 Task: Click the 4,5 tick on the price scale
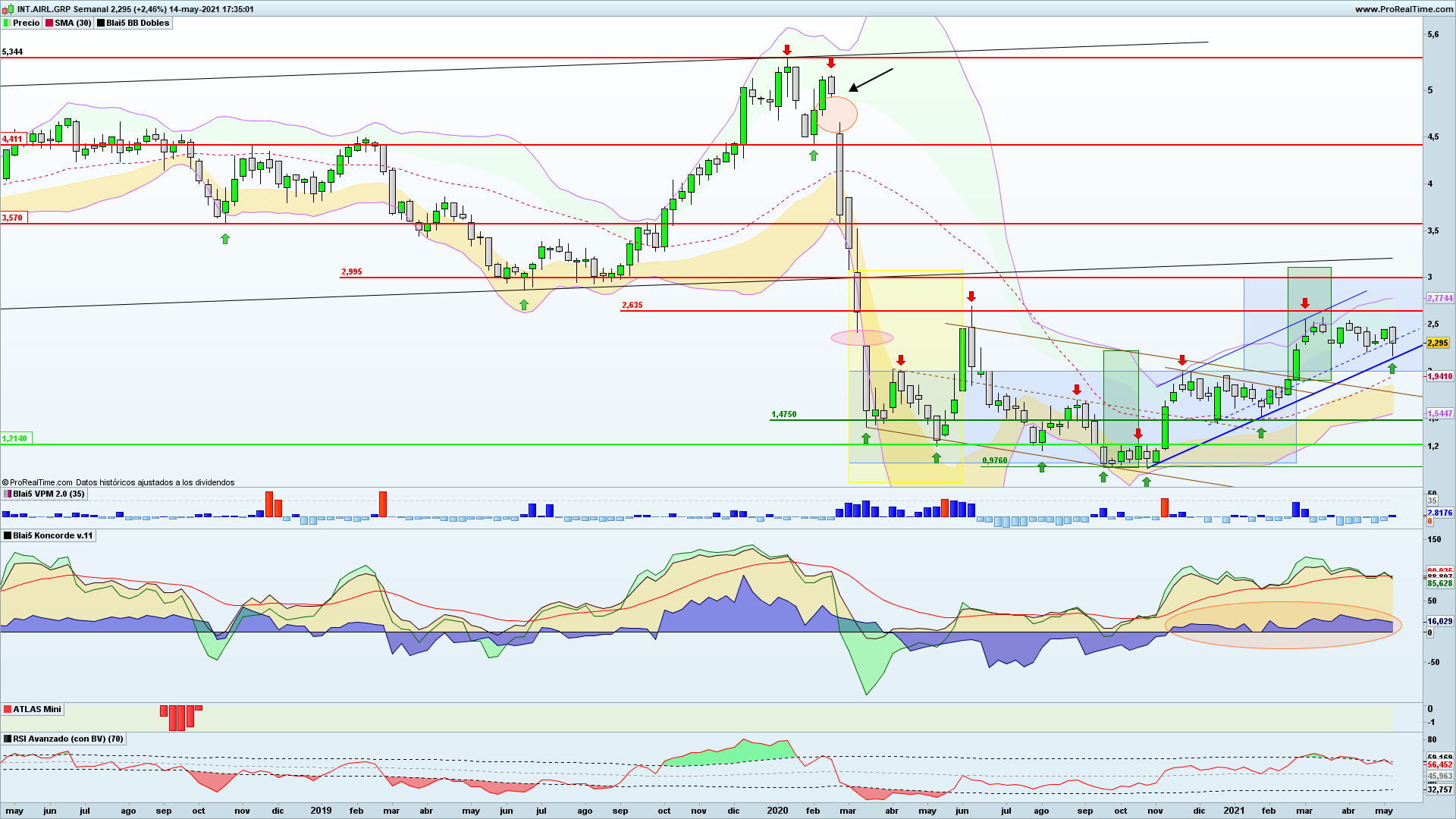pos(1432,137)
